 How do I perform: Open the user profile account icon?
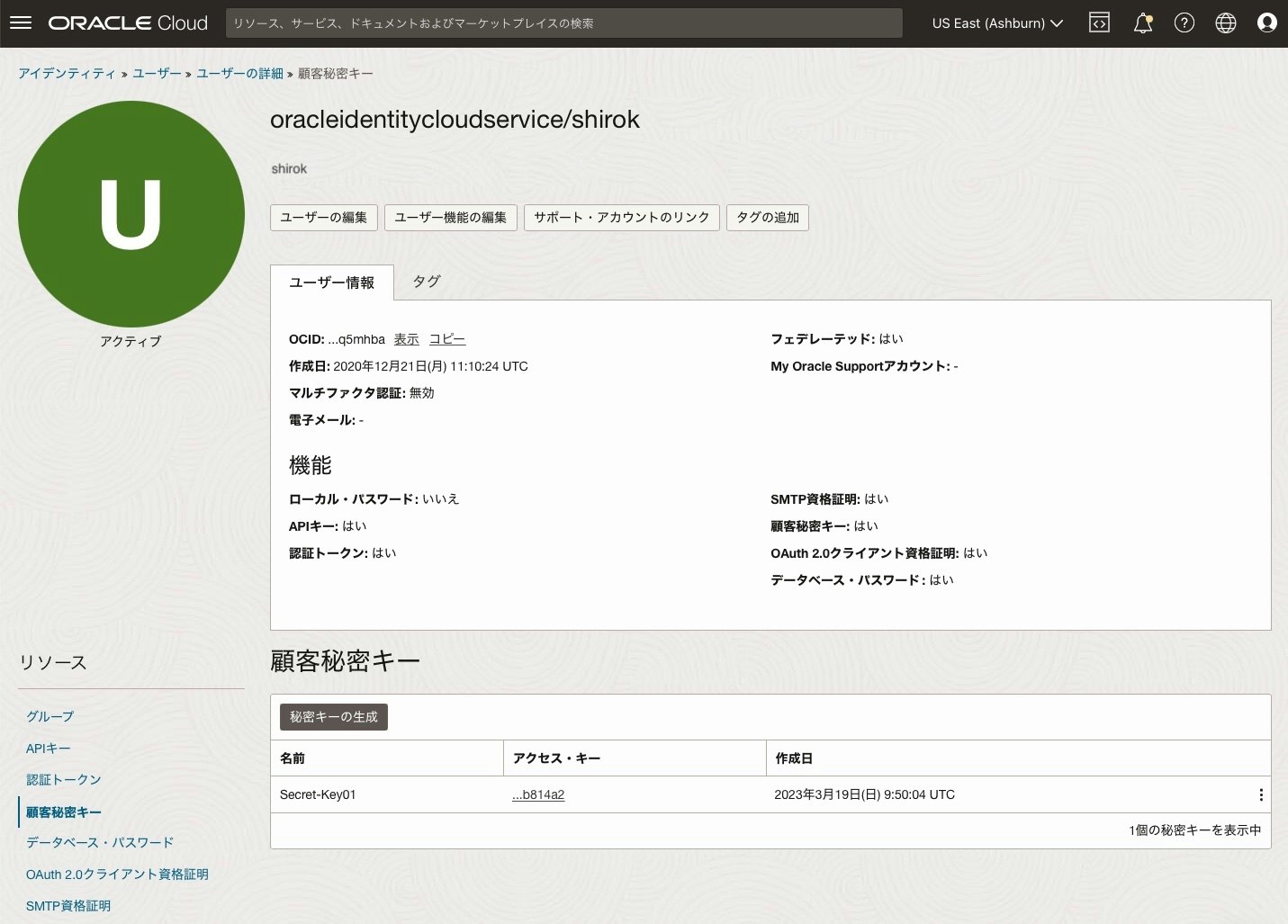coord(1267,22)
